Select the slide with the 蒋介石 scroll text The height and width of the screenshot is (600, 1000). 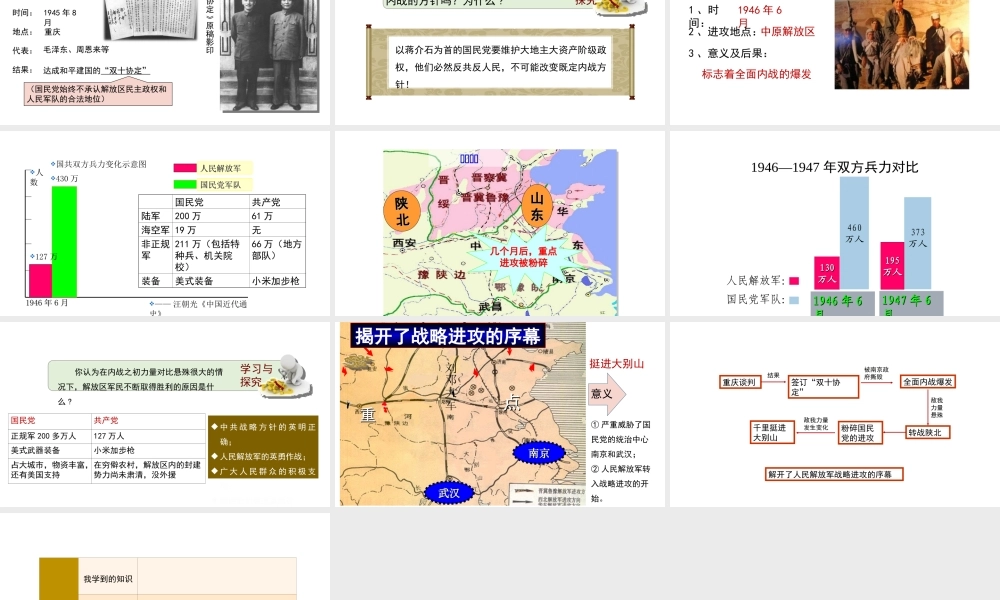499,62
